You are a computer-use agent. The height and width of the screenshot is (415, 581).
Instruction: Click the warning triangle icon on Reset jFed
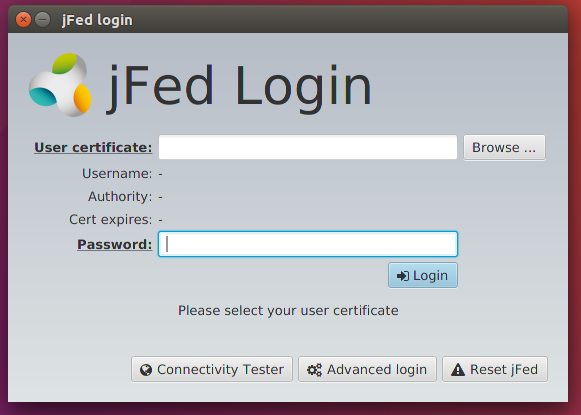tap(458, 369)
